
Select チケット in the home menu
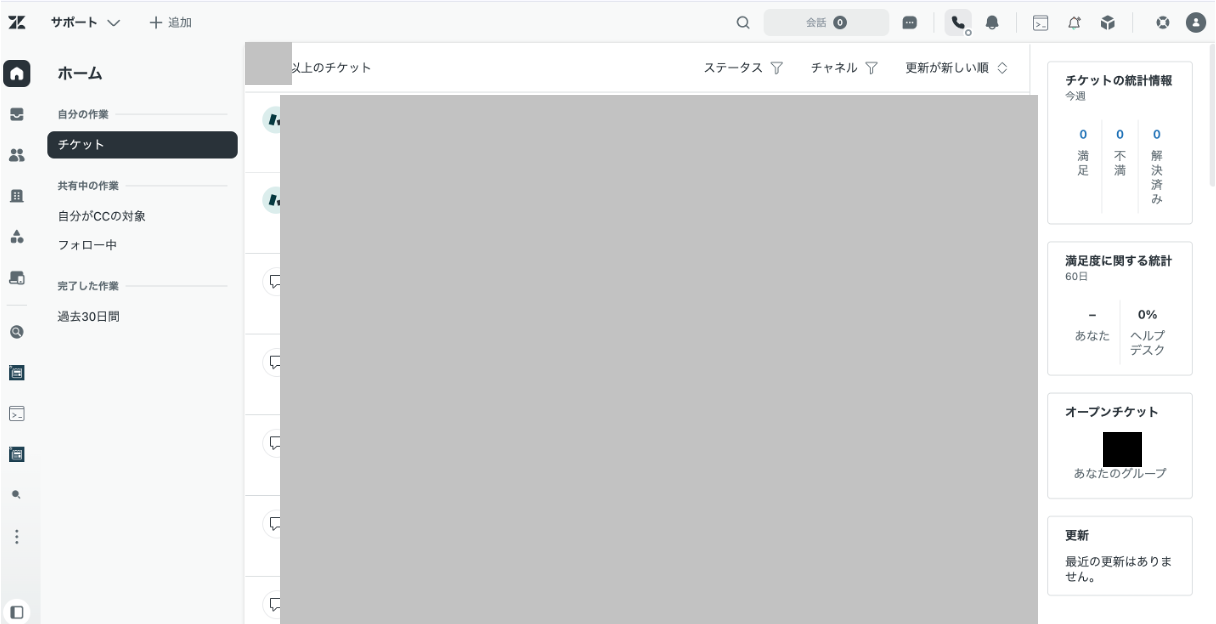tap(142, 145)
